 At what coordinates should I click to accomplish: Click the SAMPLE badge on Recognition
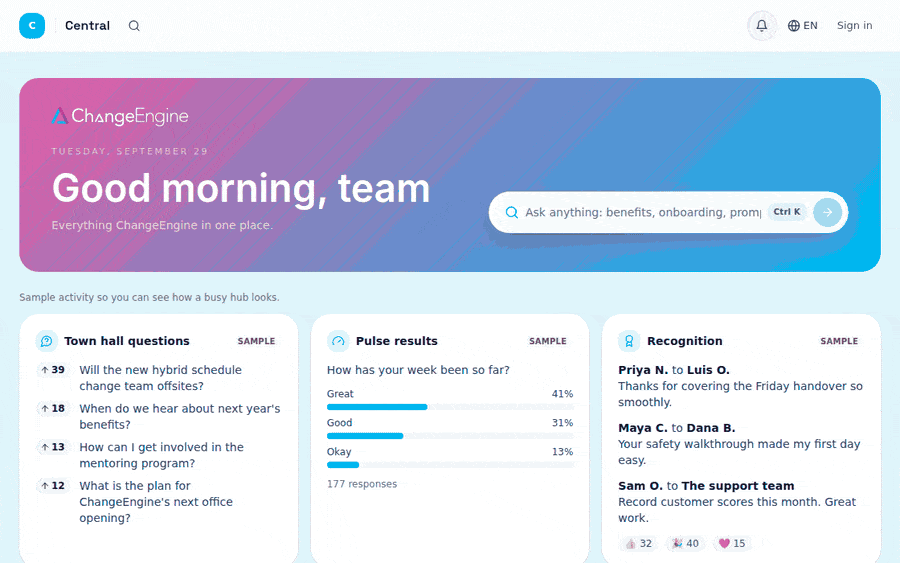[839, 341]
